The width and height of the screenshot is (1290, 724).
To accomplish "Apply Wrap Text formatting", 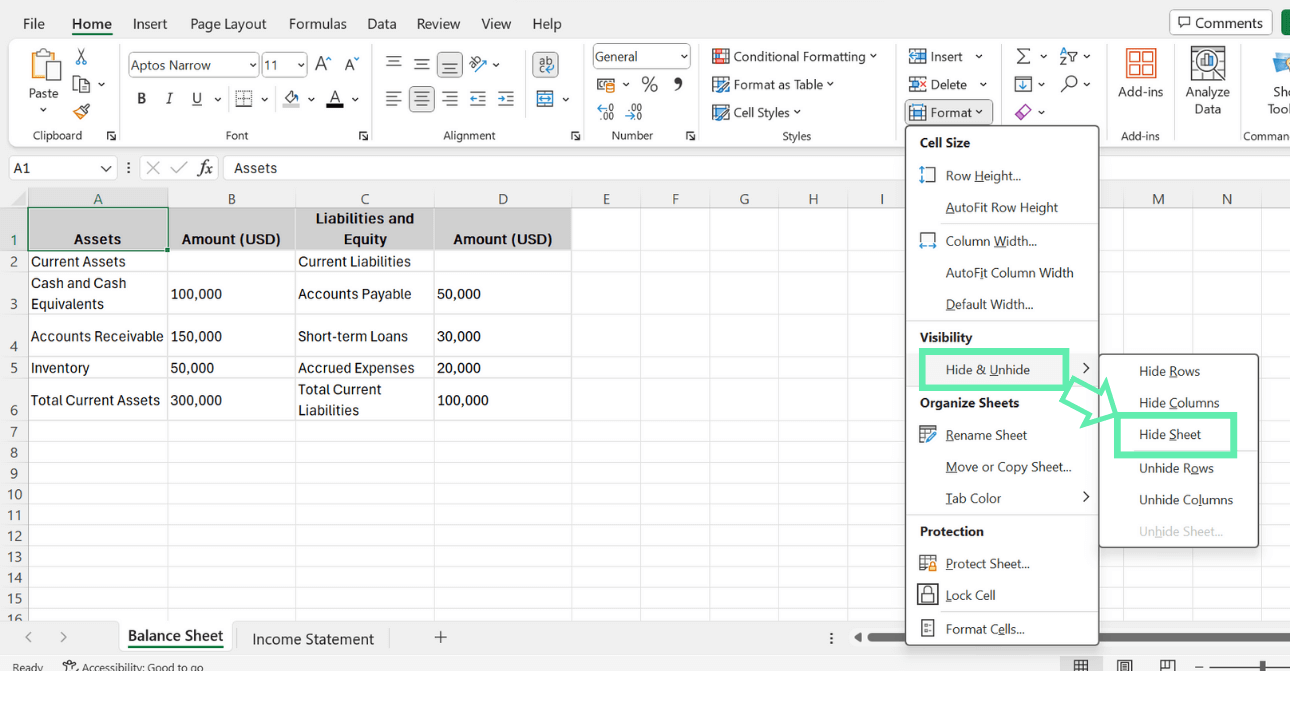I will pyautogui.click(x=546, y=64).
